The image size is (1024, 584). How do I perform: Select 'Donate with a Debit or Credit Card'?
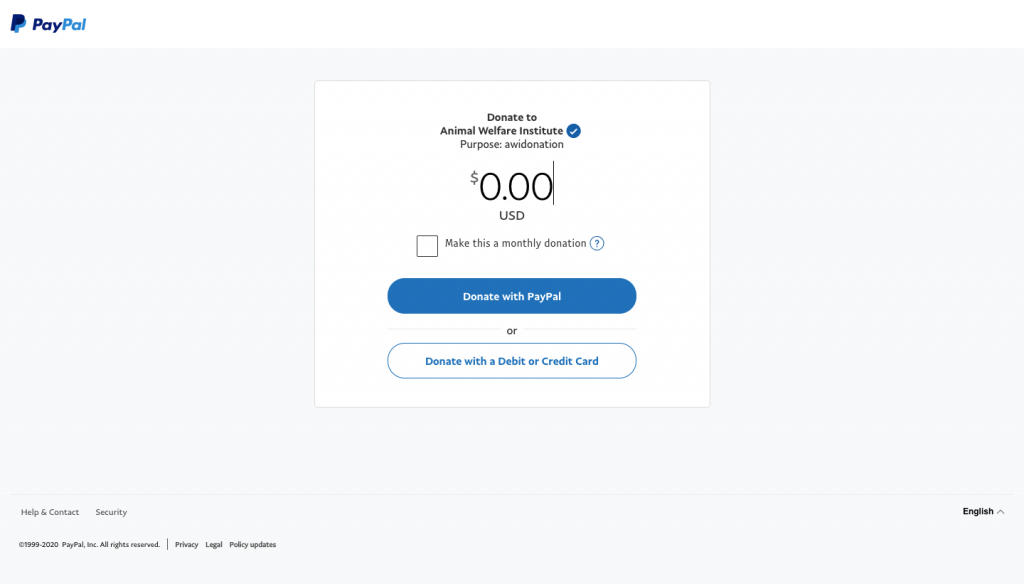[x=511, y=361]
